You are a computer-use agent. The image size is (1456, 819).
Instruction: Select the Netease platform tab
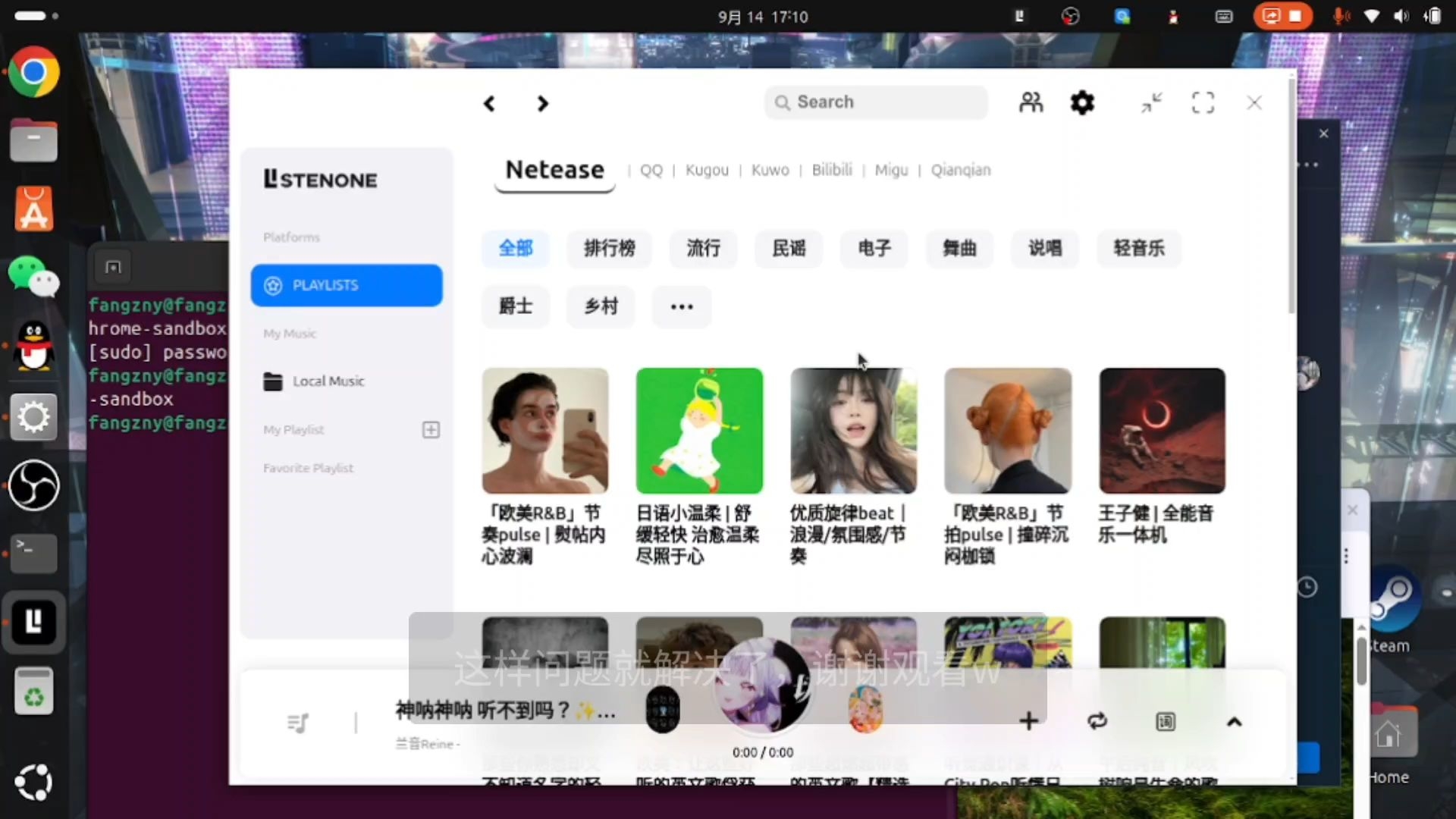(555, 170)
